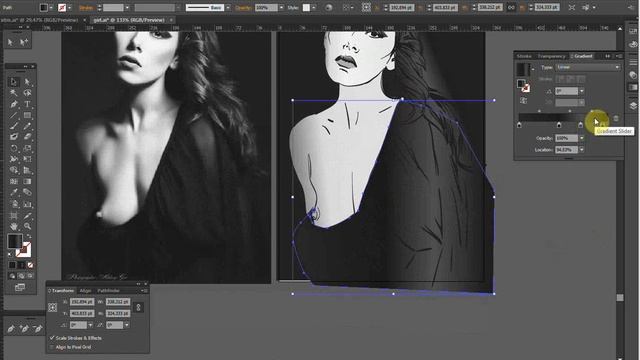Image resolution: width=640 pixels, height=360 pixels.
Task: Click Stroke swatch in Tools panel
Action: coord(24,250)
